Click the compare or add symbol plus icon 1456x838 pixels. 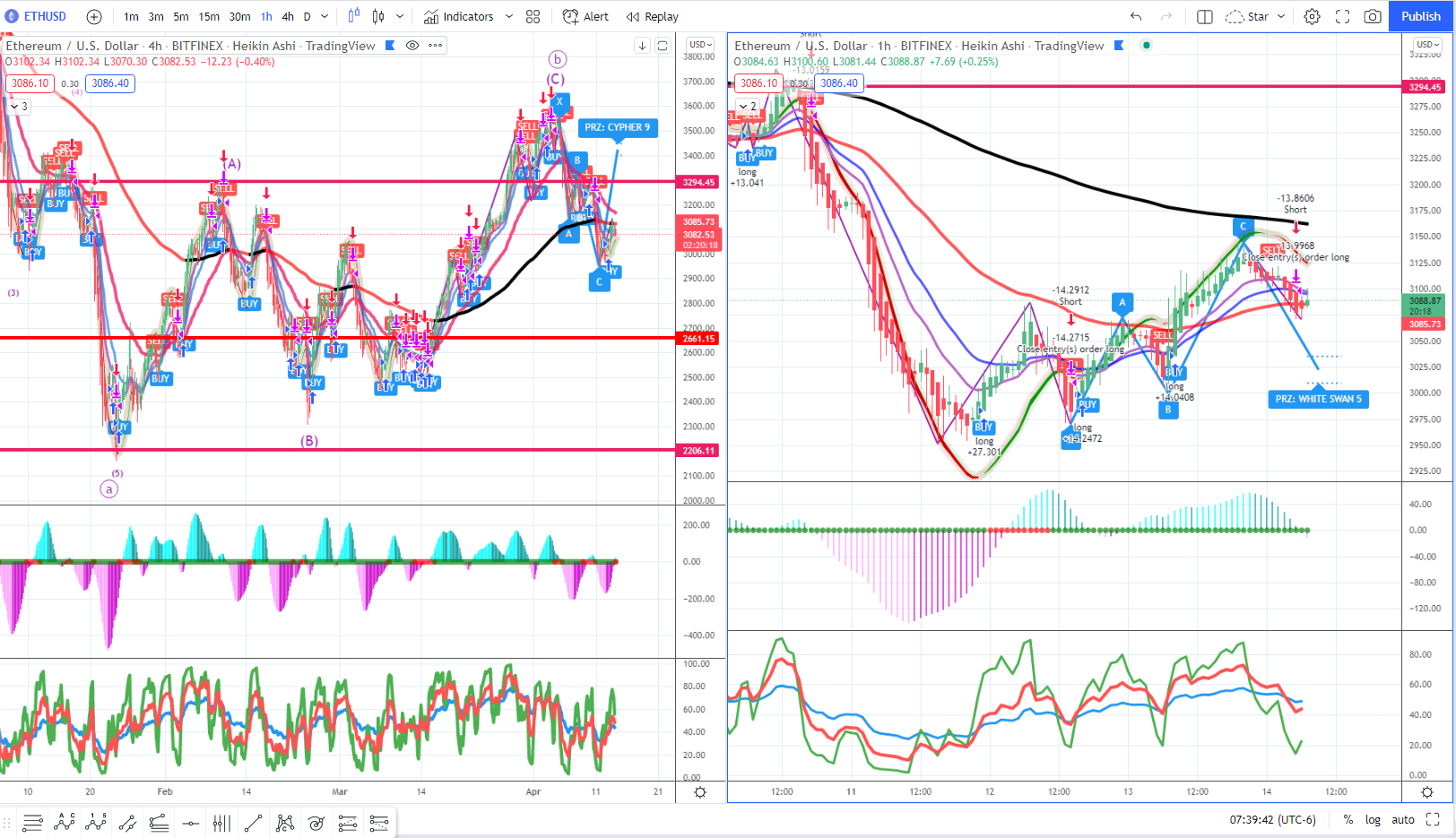pyautogui.click(x=94, y=16)
